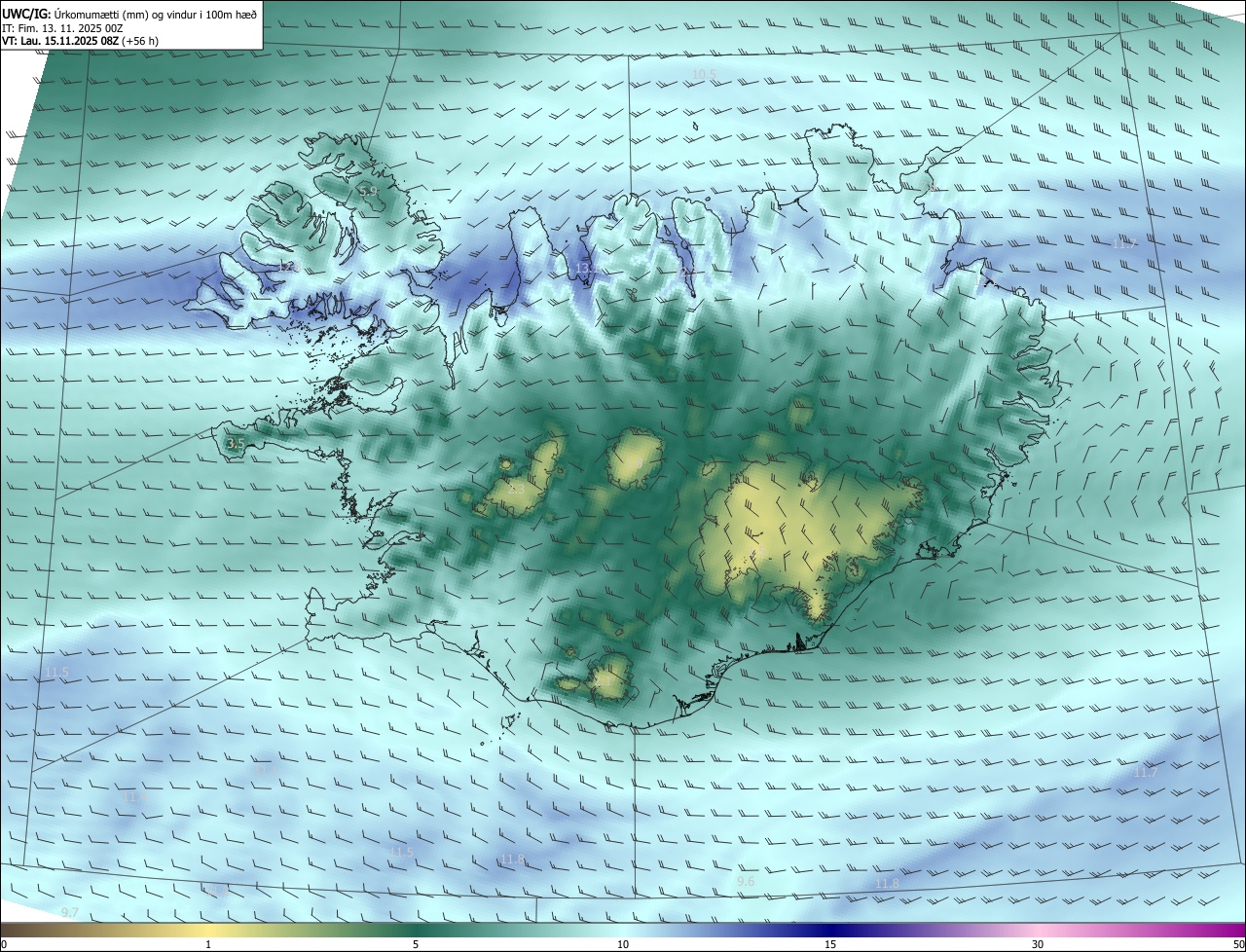Pick the dark navy section of the color bar

[830, 931]
